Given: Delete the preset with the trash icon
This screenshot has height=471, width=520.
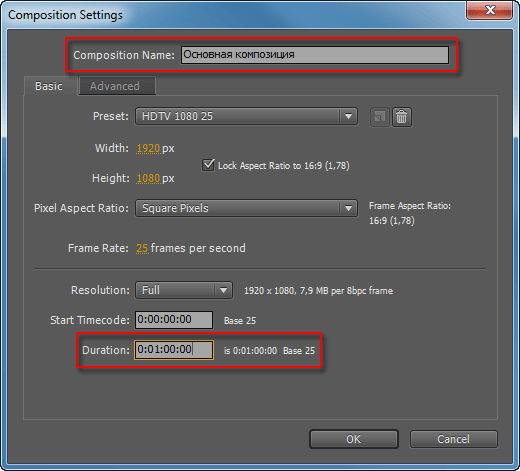Looking at the screenshot, I should point(402,117).
